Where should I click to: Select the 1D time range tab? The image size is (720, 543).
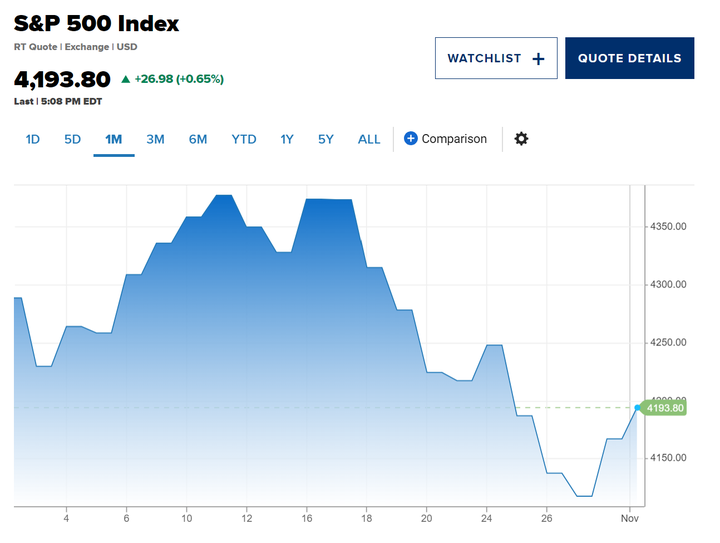pos(33,139)
